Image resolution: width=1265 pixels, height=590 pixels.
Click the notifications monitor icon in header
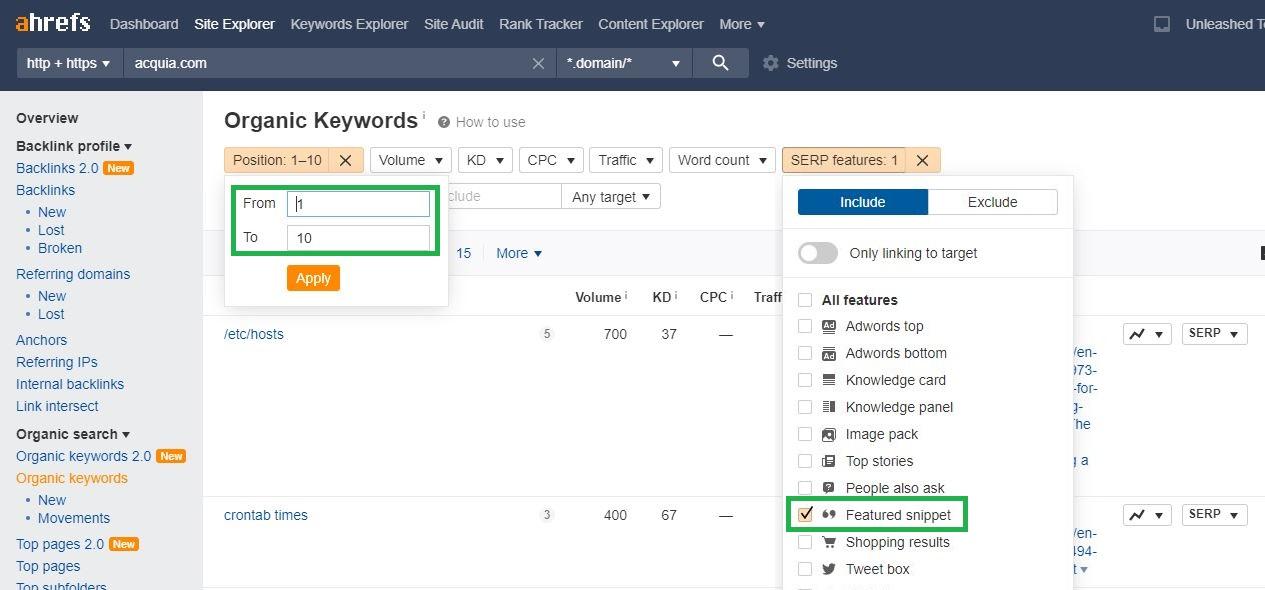[x=1162, y=24]
